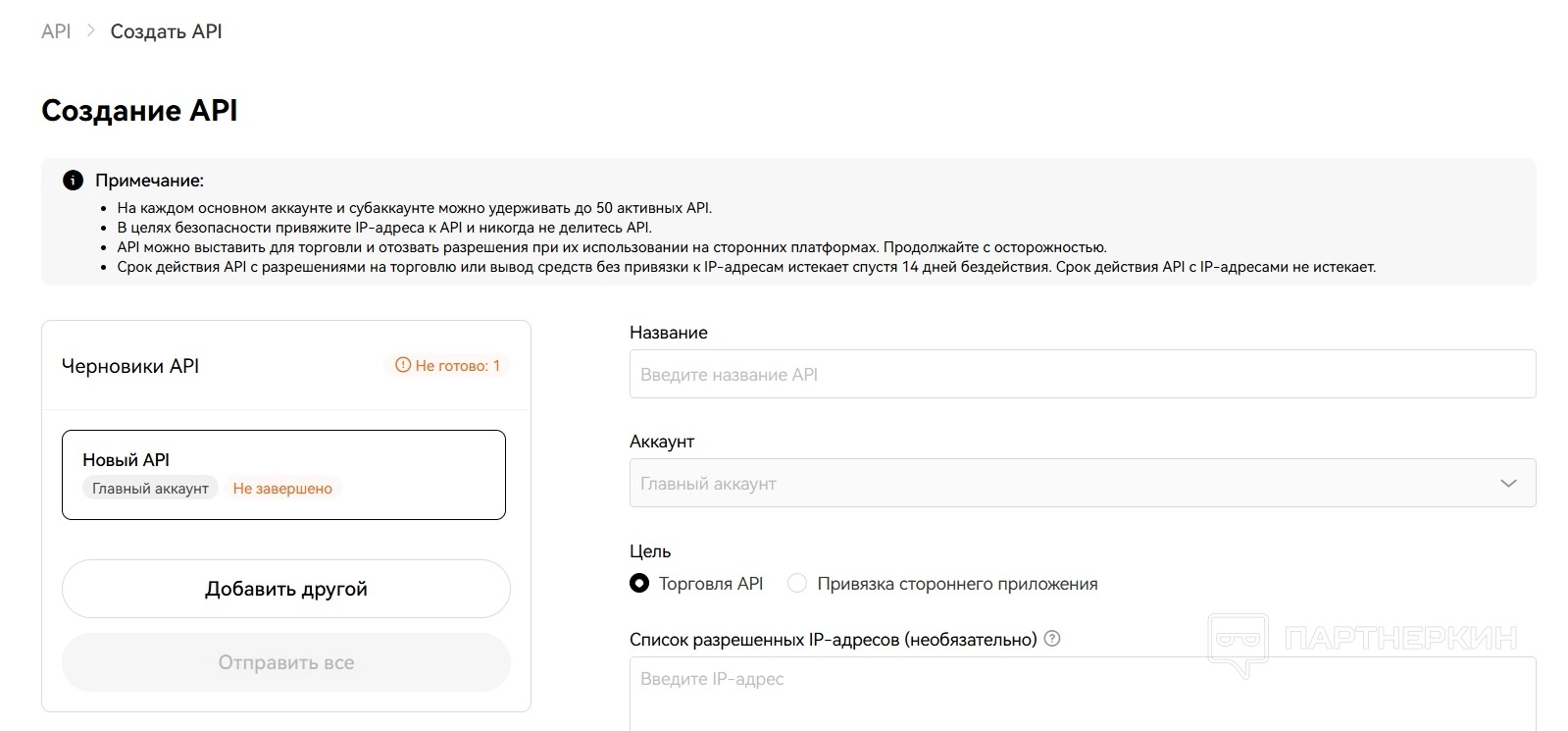Click the Черновики API panel header
Viewport: 1568px width, 731px height.
tap(130, 366)
